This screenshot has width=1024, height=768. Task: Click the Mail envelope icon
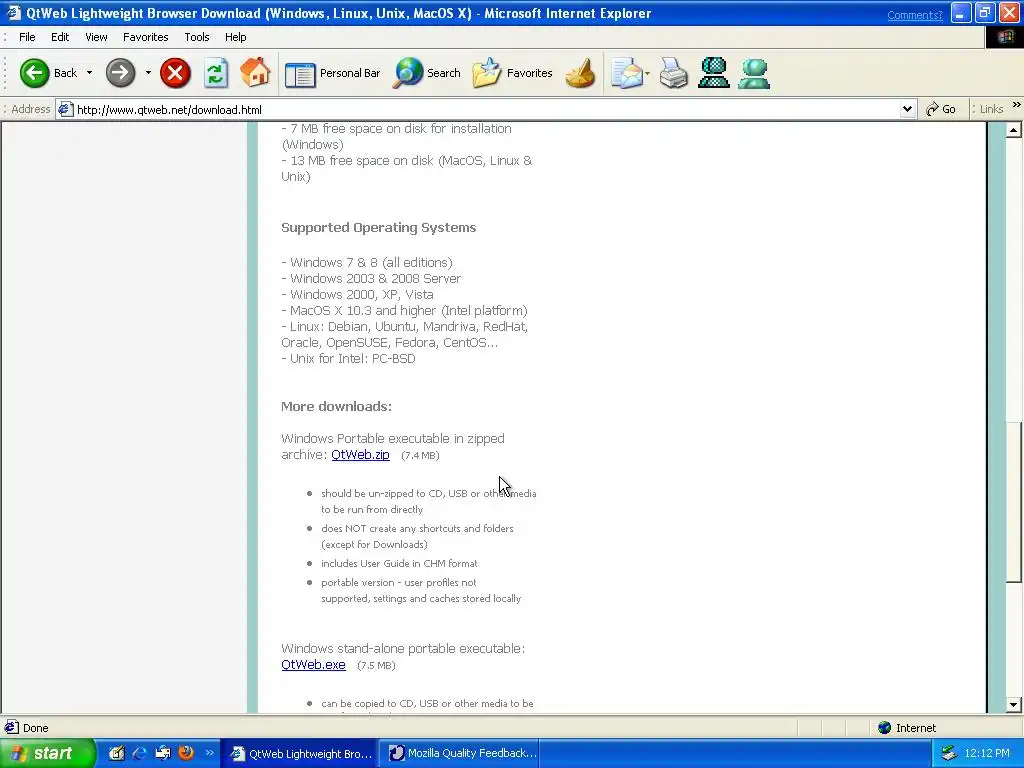click(x=626, y=73)
